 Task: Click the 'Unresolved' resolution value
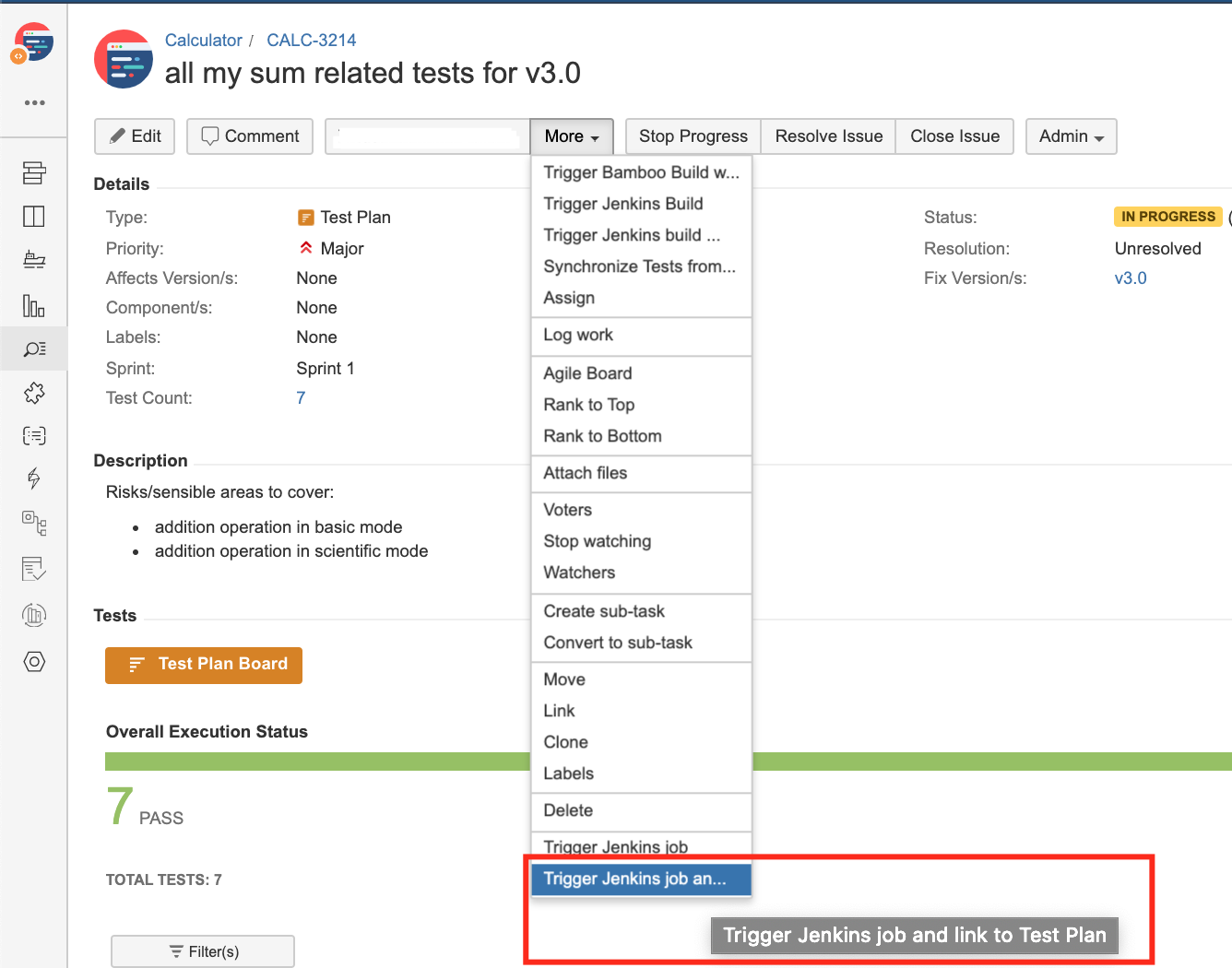coord(1158,249)
